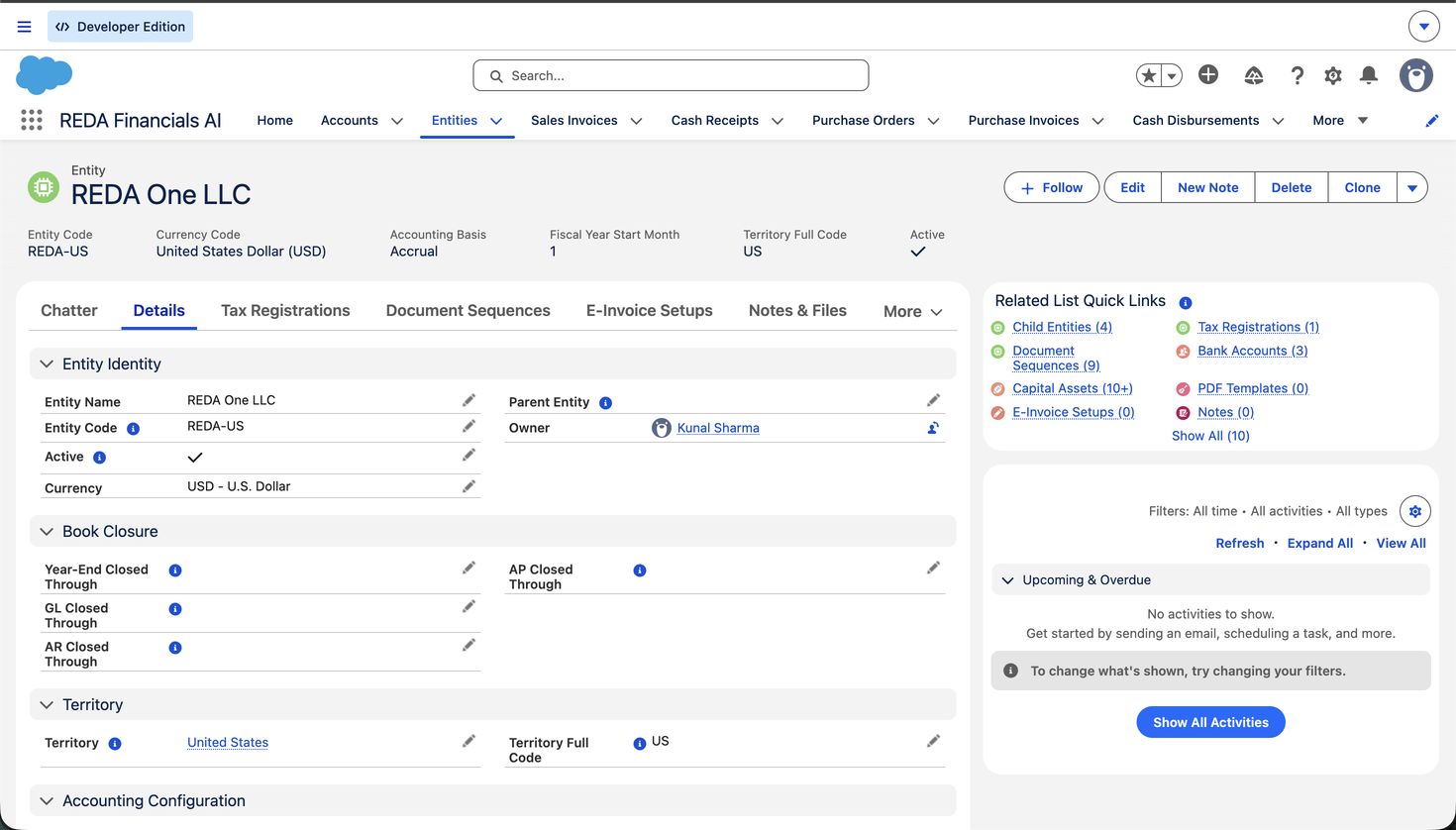Show info tooltip for Parent Entity

tap(605, 403)
